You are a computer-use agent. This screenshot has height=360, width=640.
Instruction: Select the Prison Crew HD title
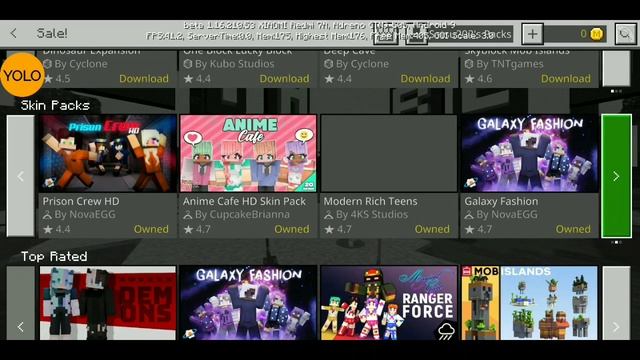(81, 201)
